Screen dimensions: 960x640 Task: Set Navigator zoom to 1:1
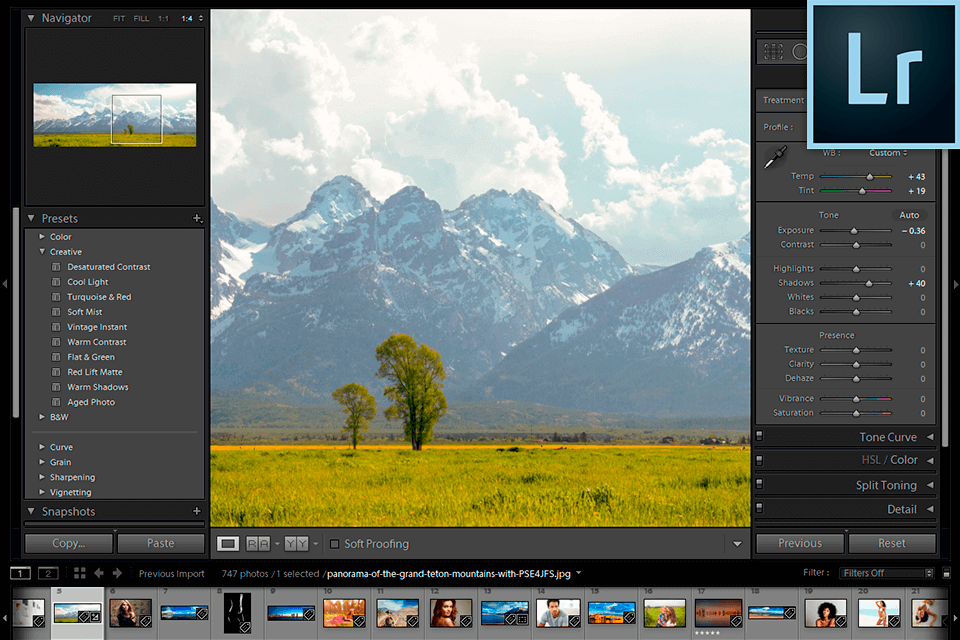163,19
